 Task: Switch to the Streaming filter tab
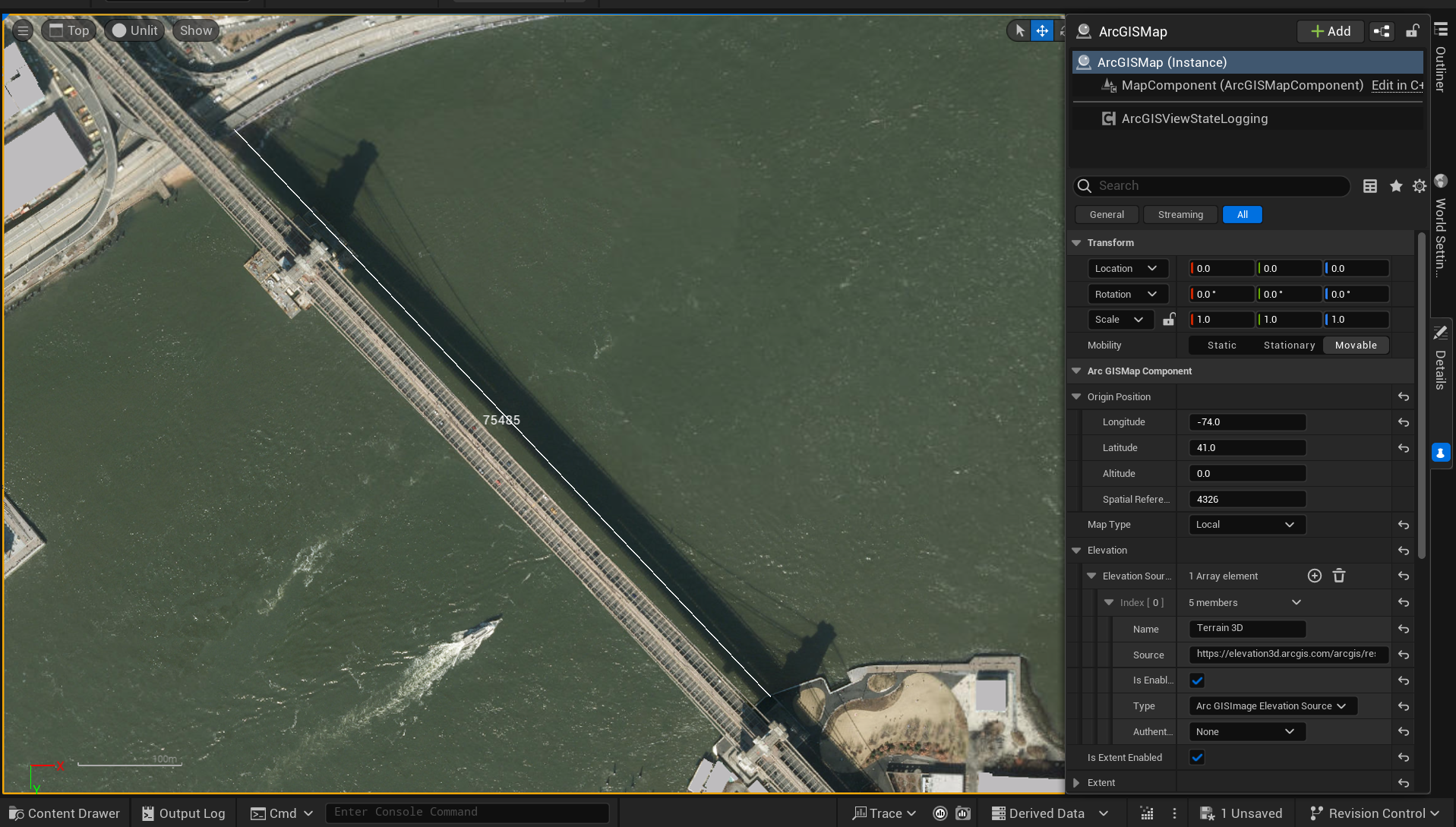click(x=1180, y=214)
